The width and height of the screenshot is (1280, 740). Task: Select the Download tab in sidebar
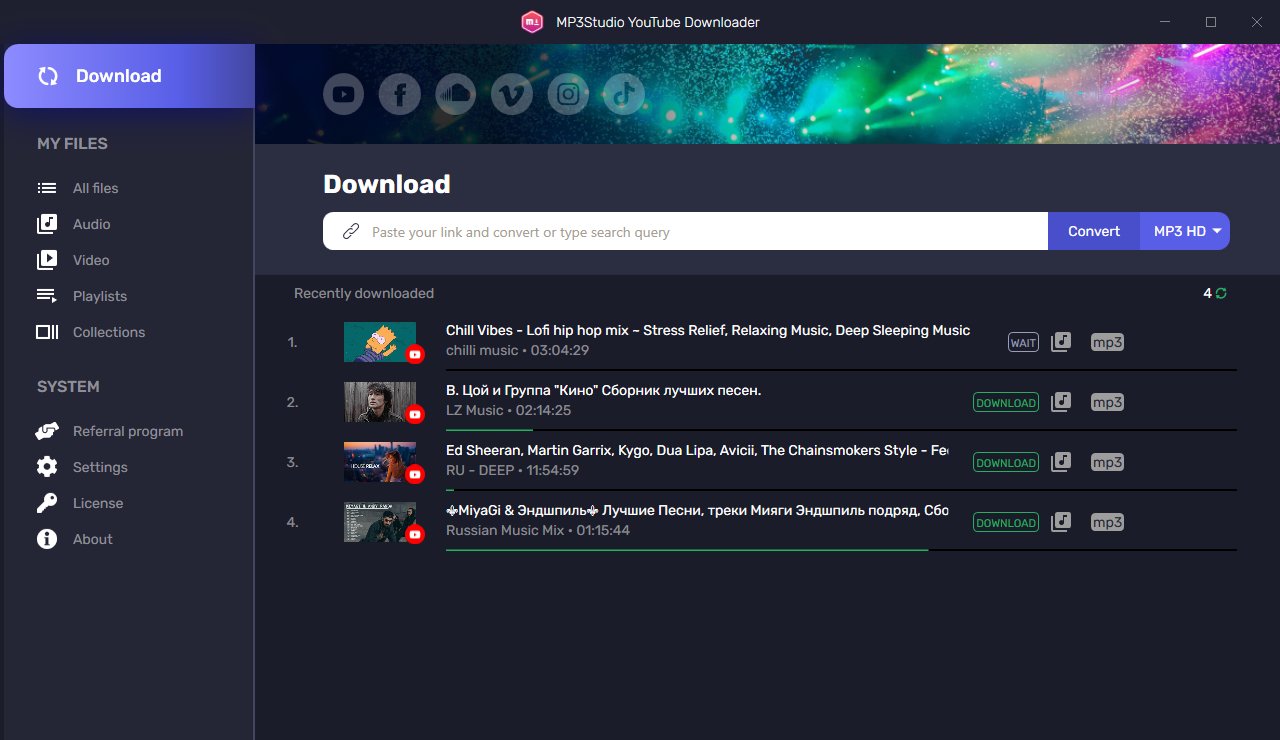[129, 76]
